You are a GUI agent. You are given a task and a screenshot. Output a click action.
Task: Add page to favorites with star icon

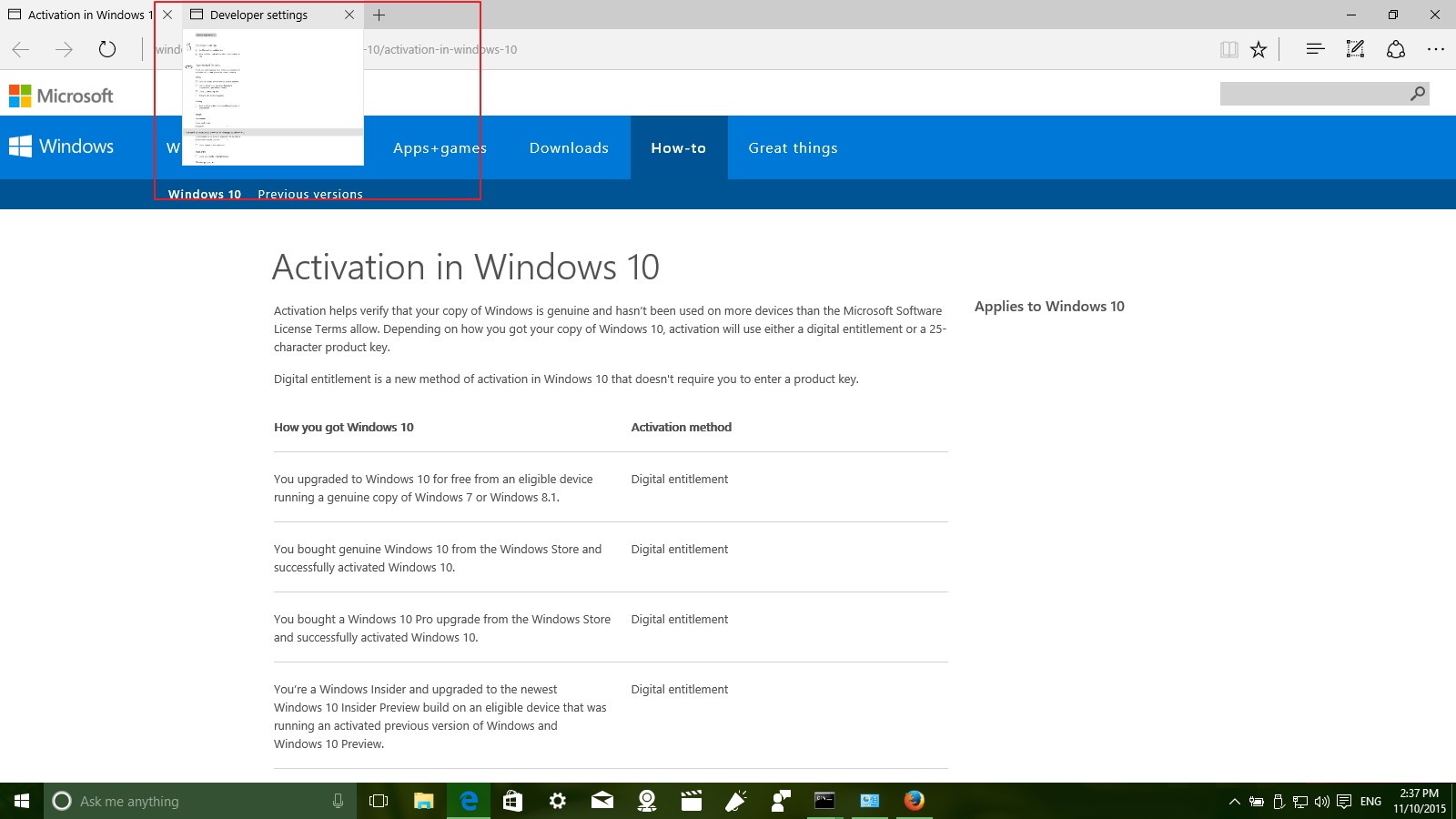1259,50
